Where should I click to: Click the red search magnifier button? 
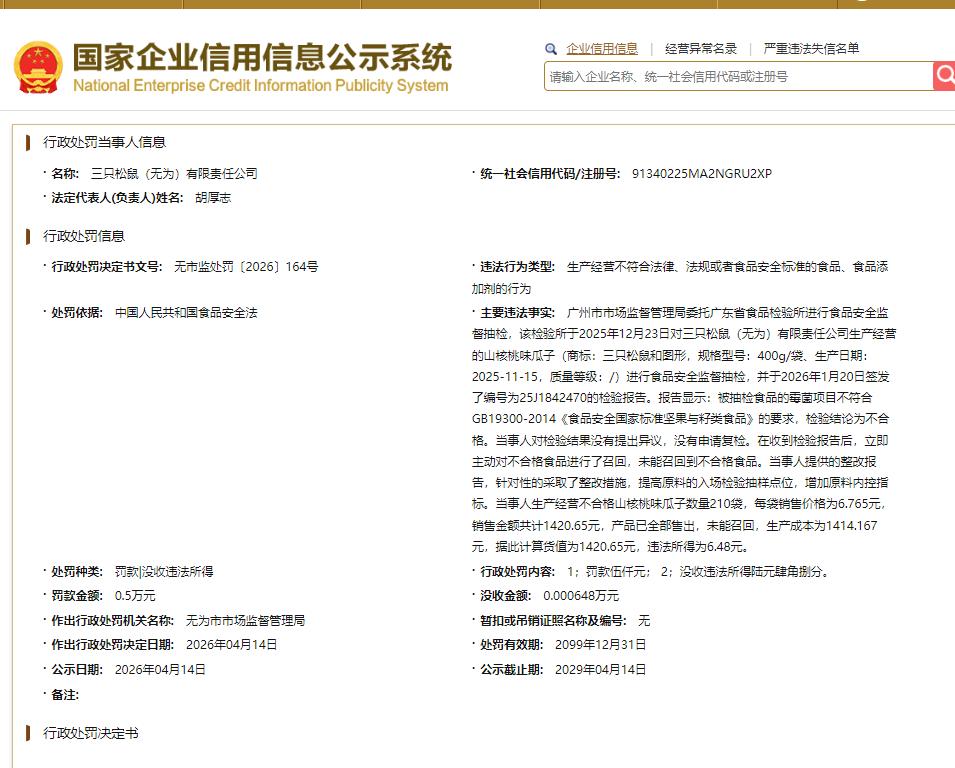click(944, 76)
